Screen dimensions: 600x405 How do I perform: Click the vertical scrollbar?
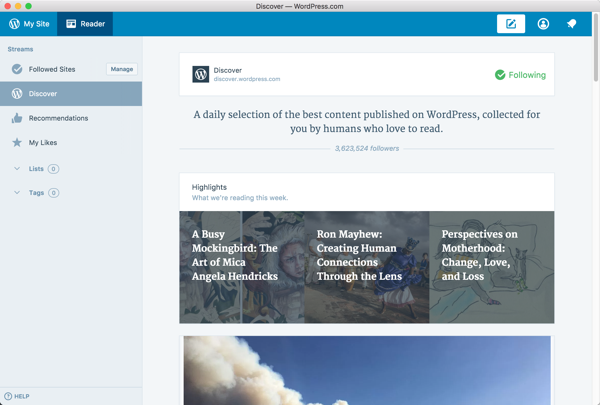(596, 47)
